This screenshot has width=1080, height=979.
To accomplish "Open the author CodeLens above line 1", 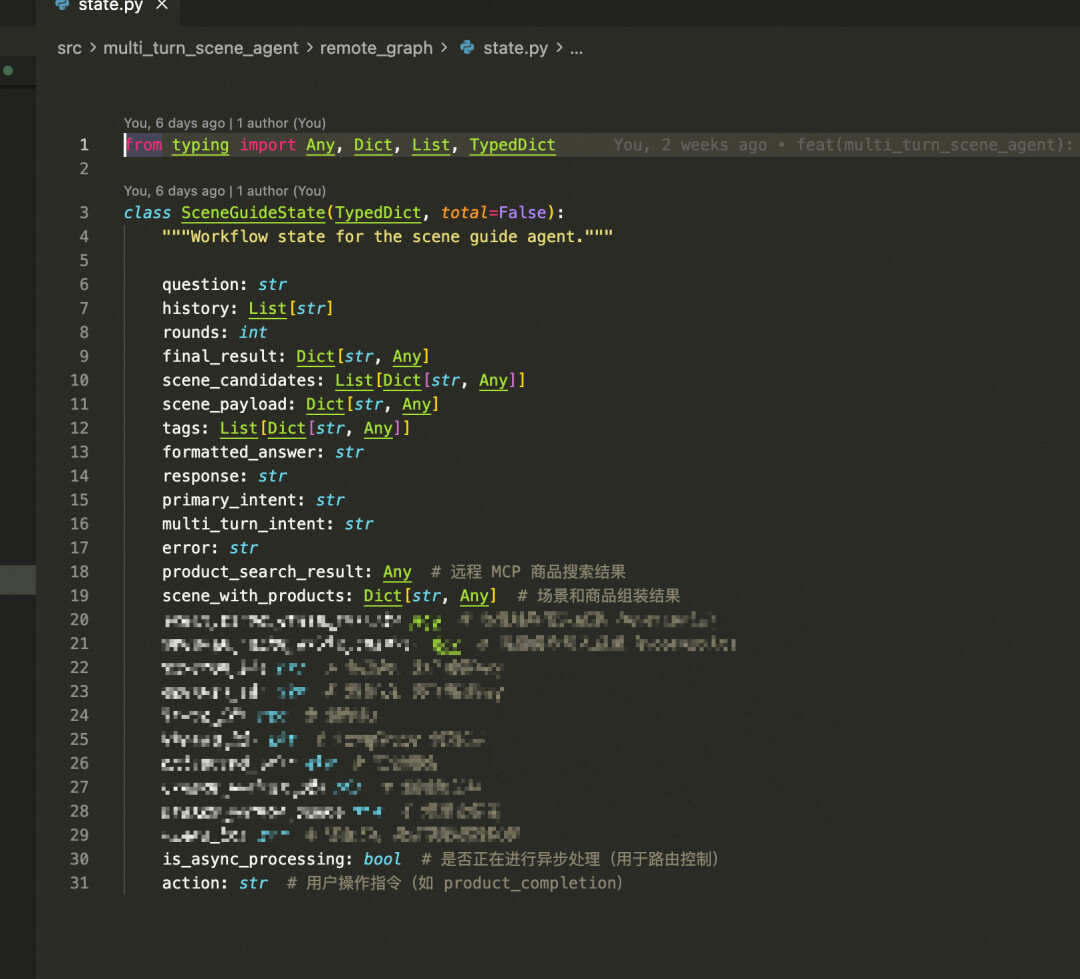I will pyautogui.click(x=224, y=123).
